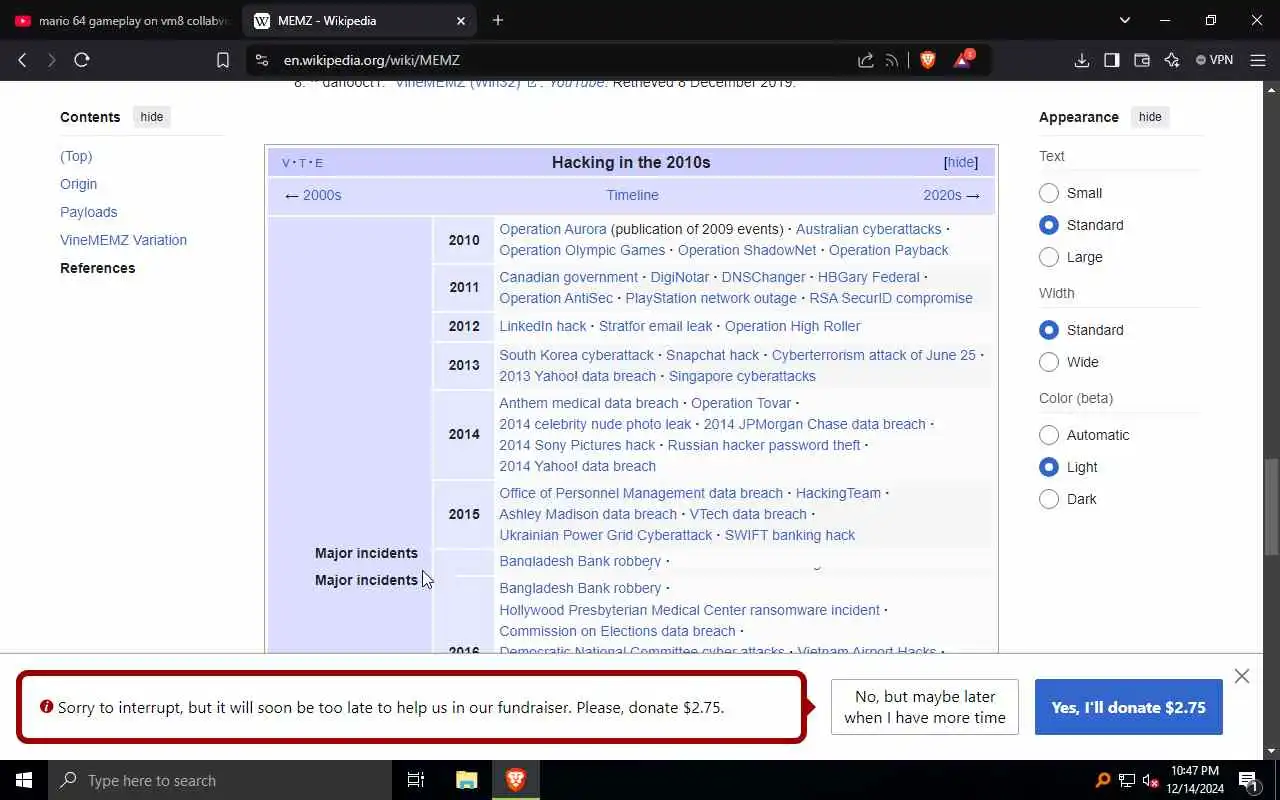The image size is (1280, 800).
Task: Go to 2020s hacking link
Action: [942, 195]
